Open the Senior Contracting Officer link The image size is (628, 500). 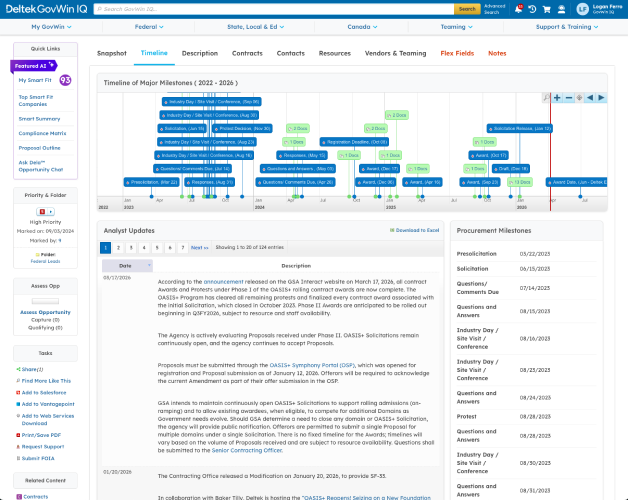pos(247,450)
